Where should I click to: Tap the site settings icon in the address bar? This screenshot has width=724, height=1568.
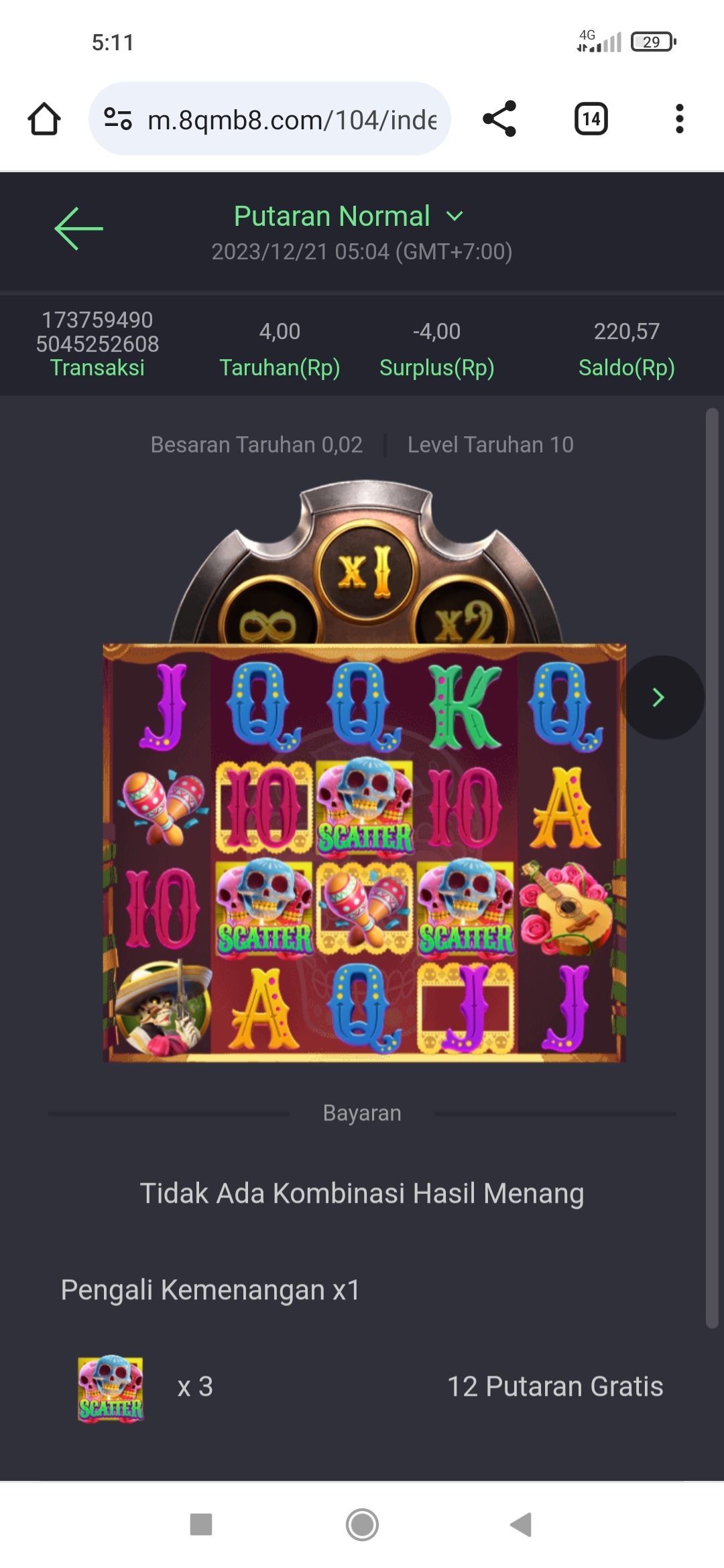tap(118, 119)
